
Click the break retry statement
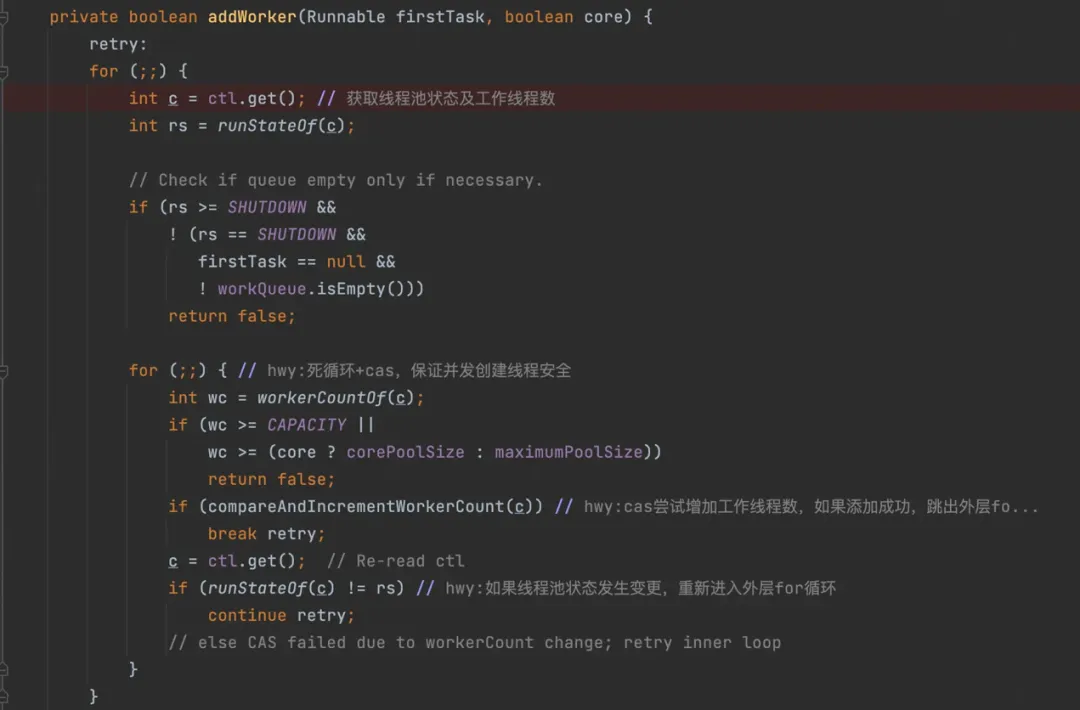click(266, 534)
